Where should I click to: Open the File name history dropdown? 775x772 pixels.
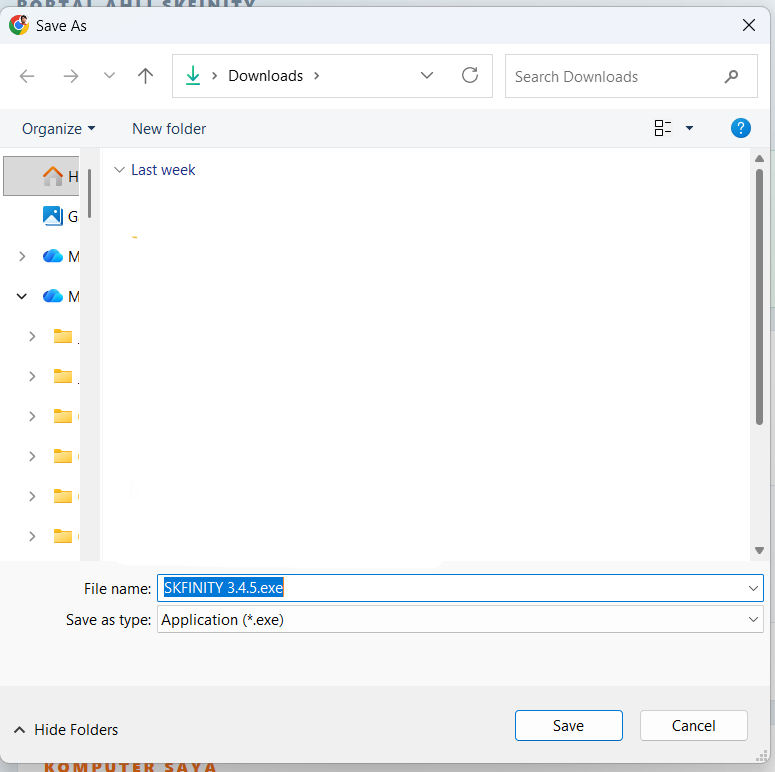(x=753, y=588)
